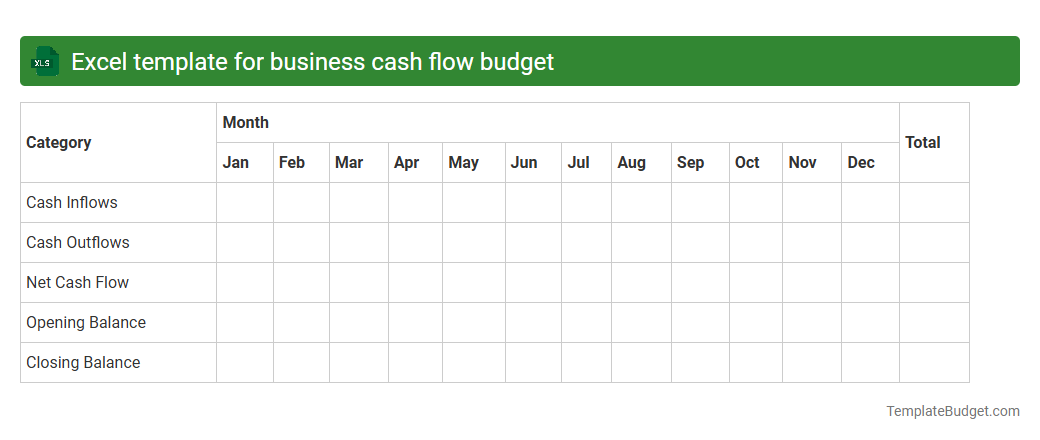Click the Jan column header
1040x440 pixels.
pos(245,163)
